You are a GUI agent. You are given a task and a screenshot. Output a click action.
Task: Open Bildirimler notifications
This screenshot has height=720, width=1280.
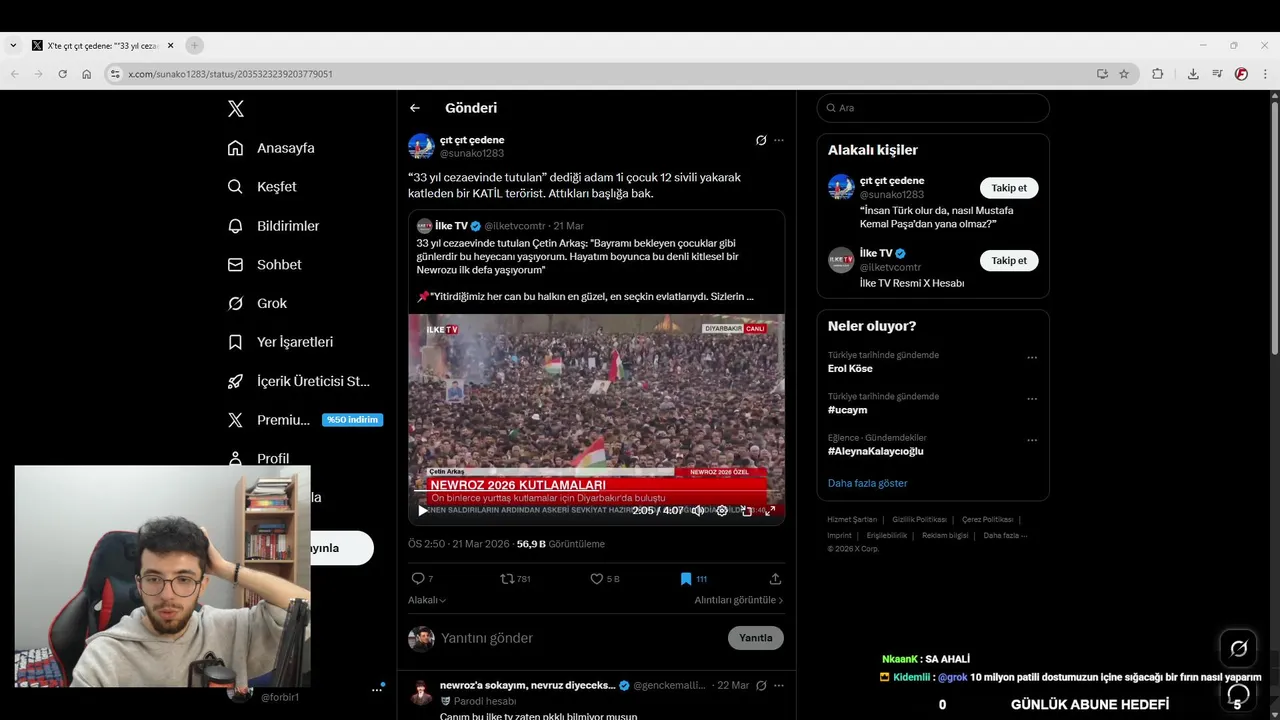coord(273,226)
